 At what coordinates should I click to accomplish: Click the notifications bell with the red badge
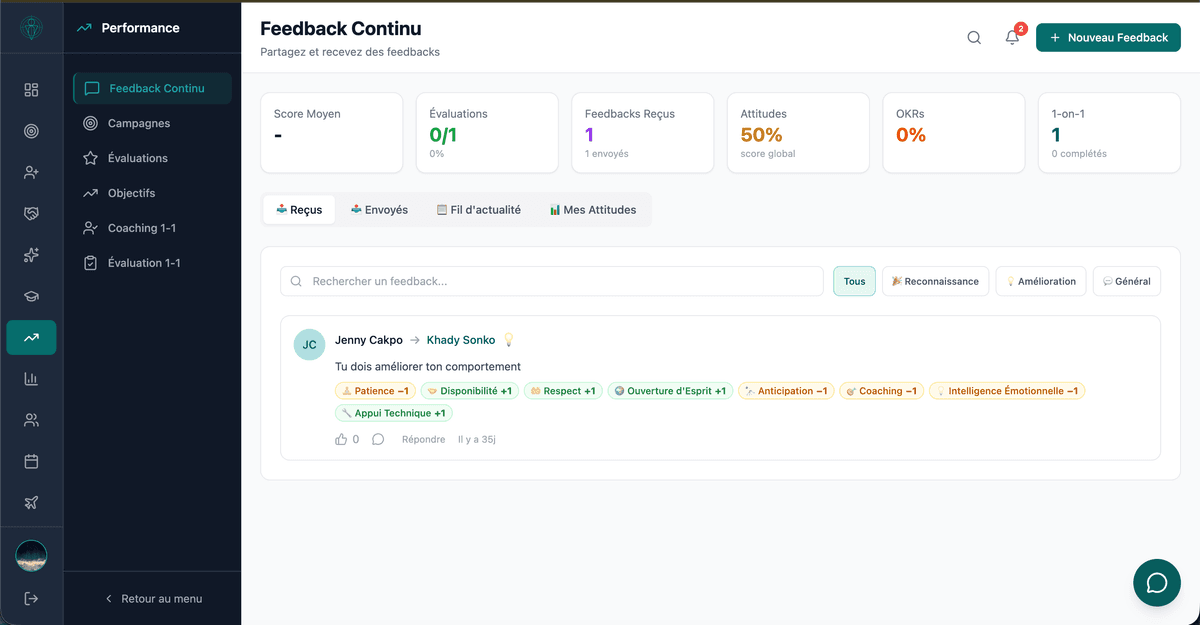(x=1011, y=37)
